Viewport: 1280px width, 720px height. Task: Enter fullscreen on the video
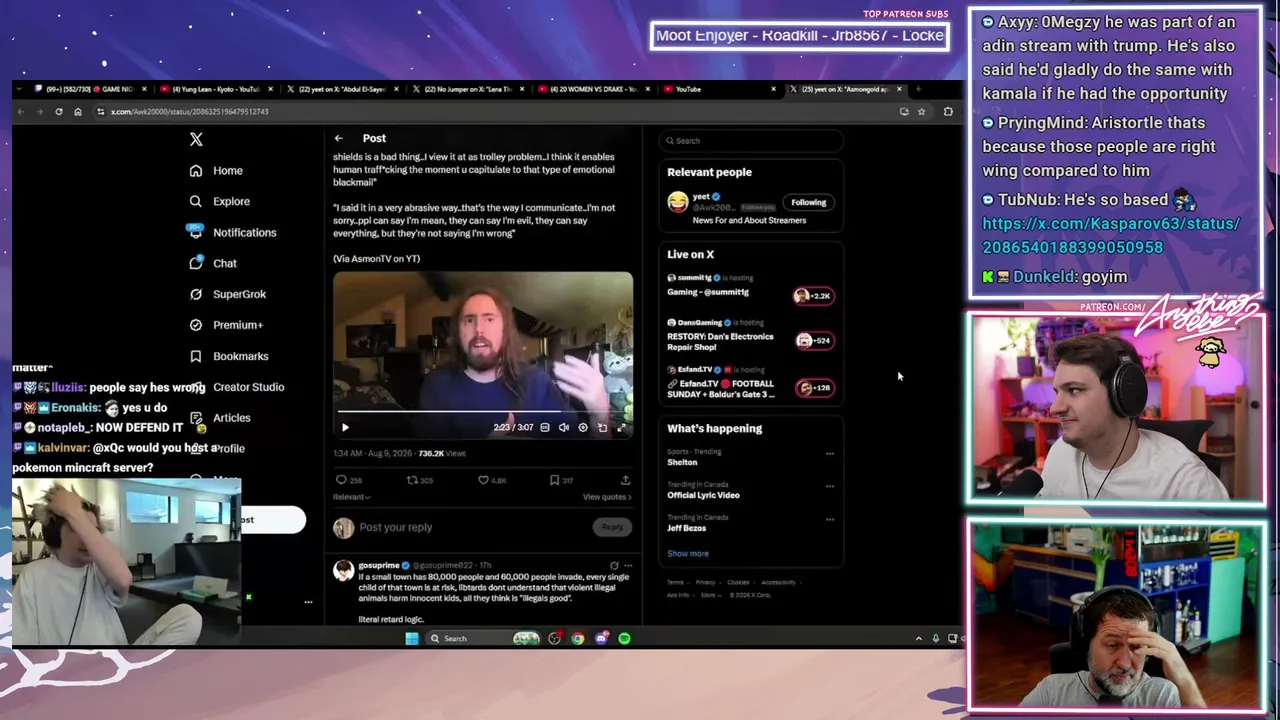pyautogui.click(x=621, y=427)
